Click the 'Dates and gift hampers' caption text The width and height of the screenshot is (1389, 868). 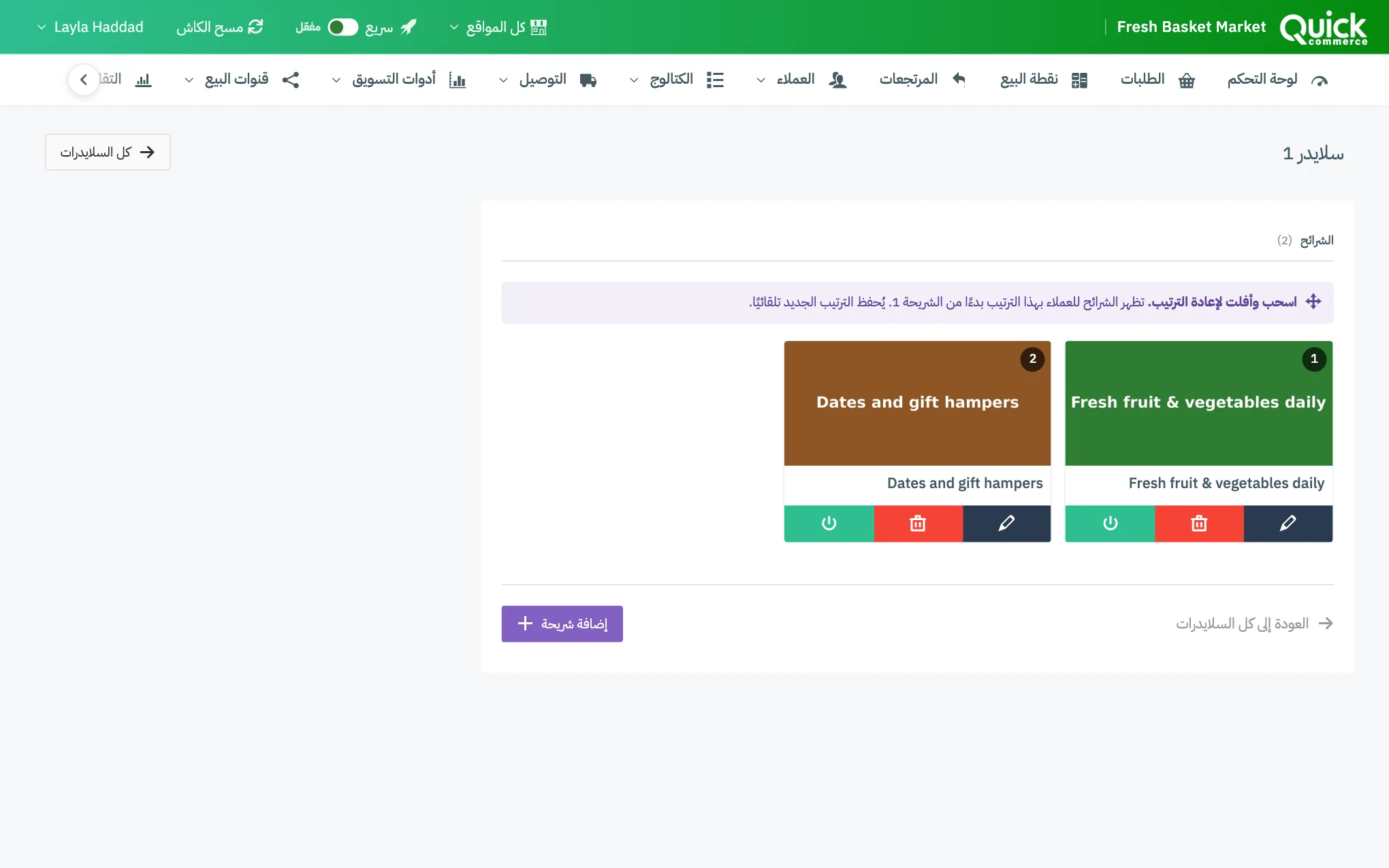tap(965, 483)
